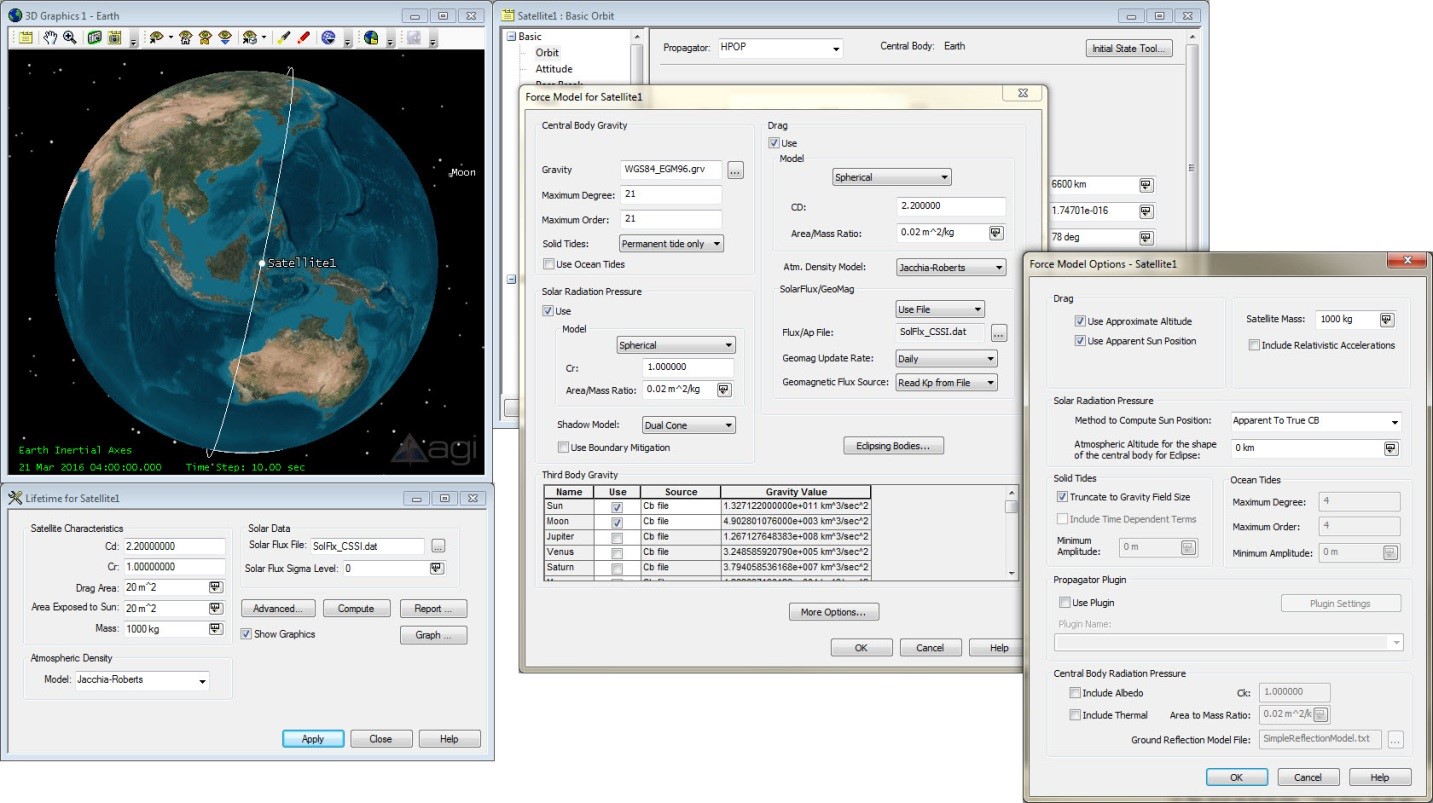The height and width of the screenshot is (803, 1433).
Task: Open the Atm. Density Model dropdown
Action: (951, 268)
